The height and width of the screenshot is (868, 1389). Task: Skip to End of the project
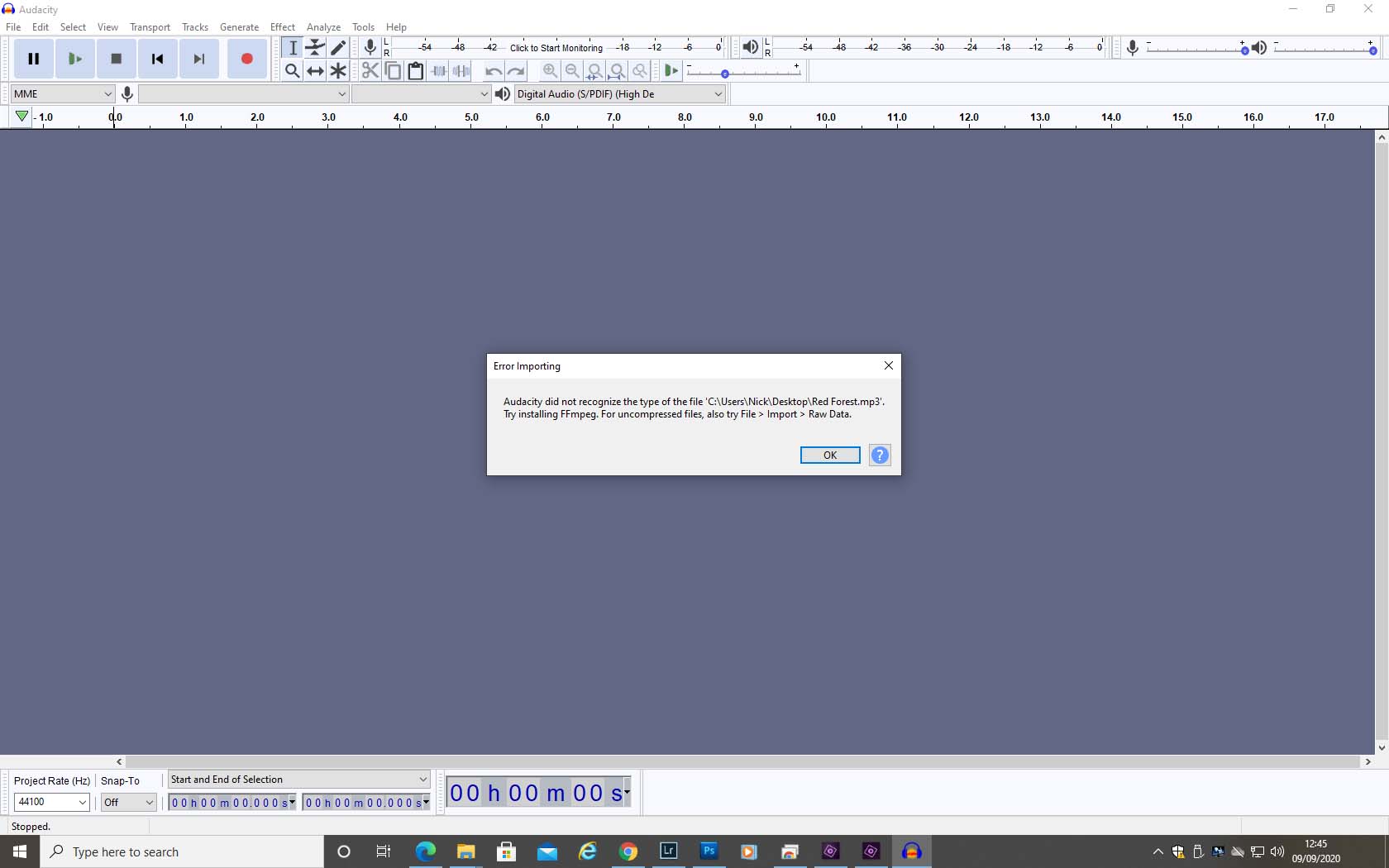(x=199, y=59)
